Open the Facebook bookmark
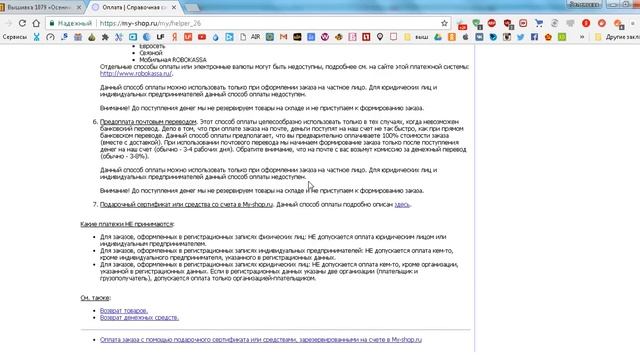640x360 pixels. tap(534, 37)
